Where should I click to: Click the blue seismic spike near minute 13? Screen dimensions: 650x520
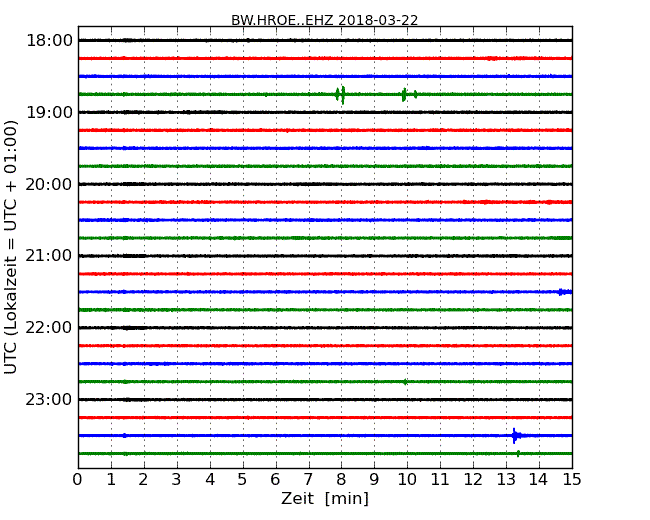click(x=517, y=436)
